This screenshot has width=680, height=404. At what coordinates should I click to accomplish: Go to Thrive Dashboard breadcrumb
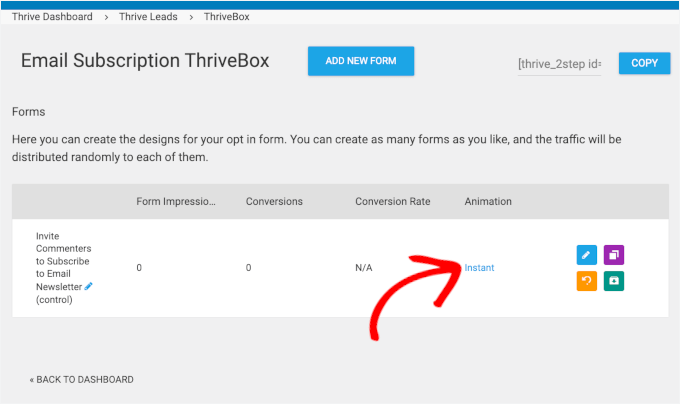pos(52,17)
